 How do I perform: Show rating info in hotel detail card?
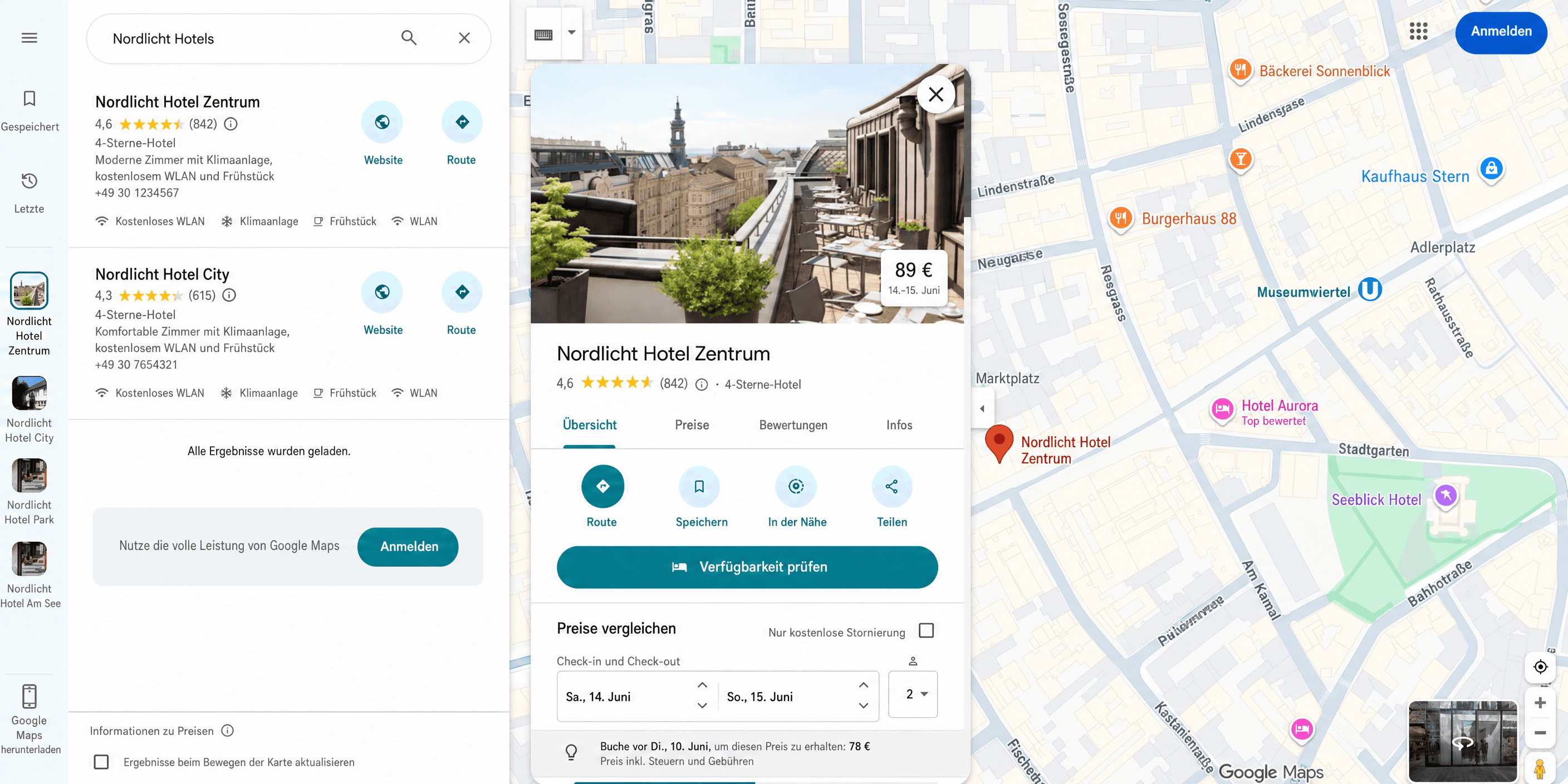coord(701,384)
